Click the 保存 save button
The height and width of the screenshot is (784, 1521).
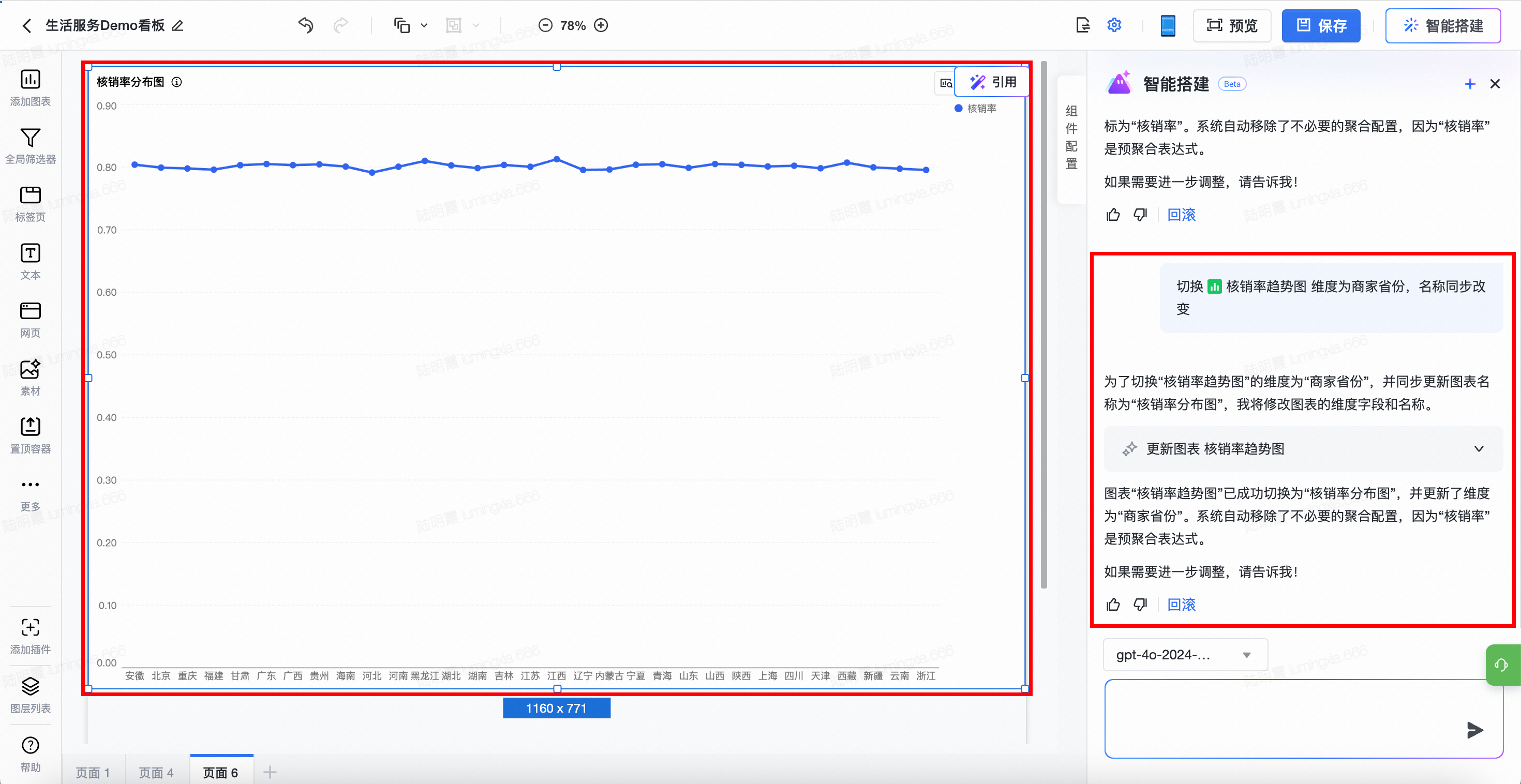click(1321, 25)
